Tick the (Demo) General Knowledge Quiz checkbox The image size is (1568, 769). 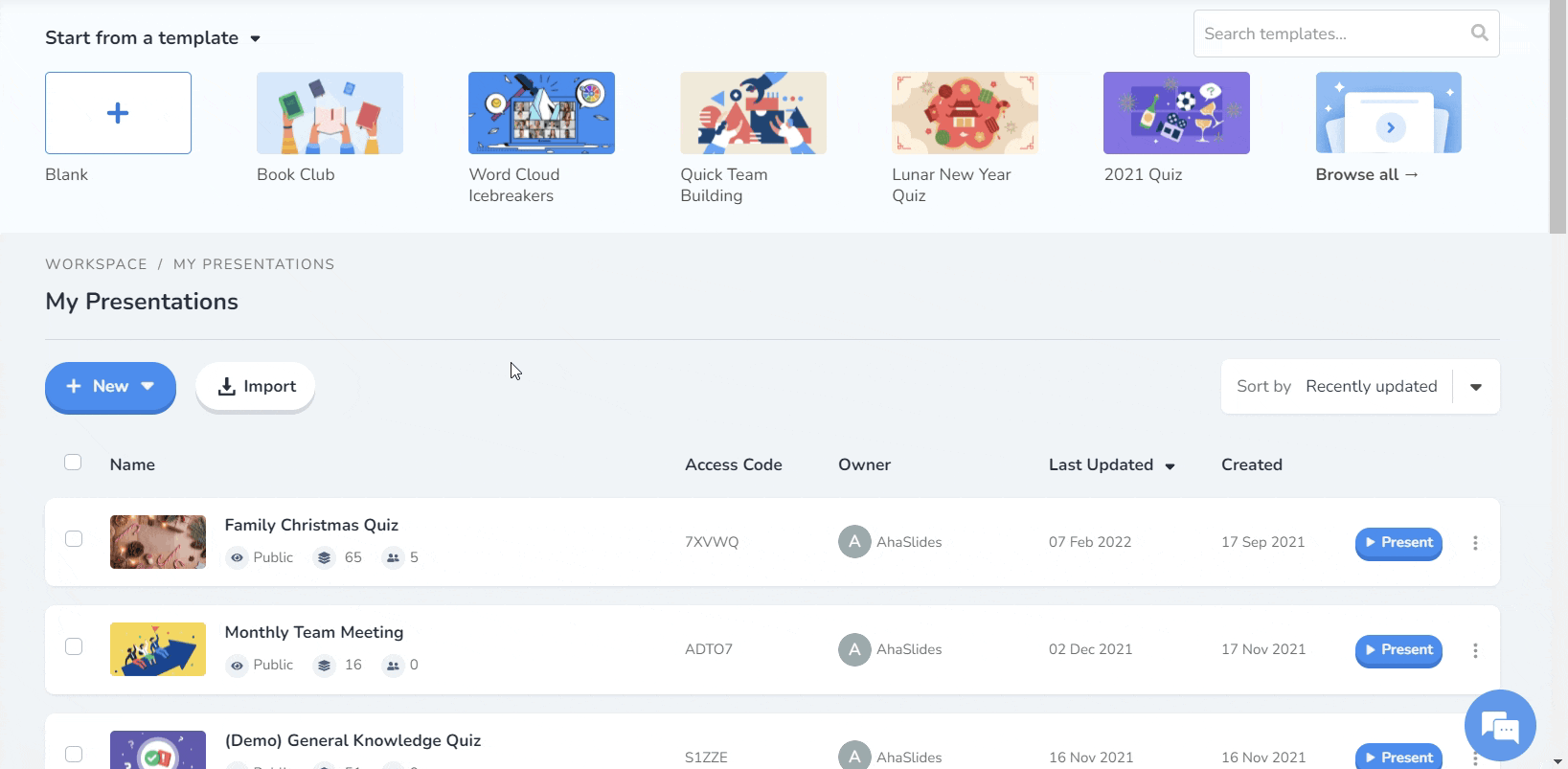pyautogui.click(x=73, y=754)
